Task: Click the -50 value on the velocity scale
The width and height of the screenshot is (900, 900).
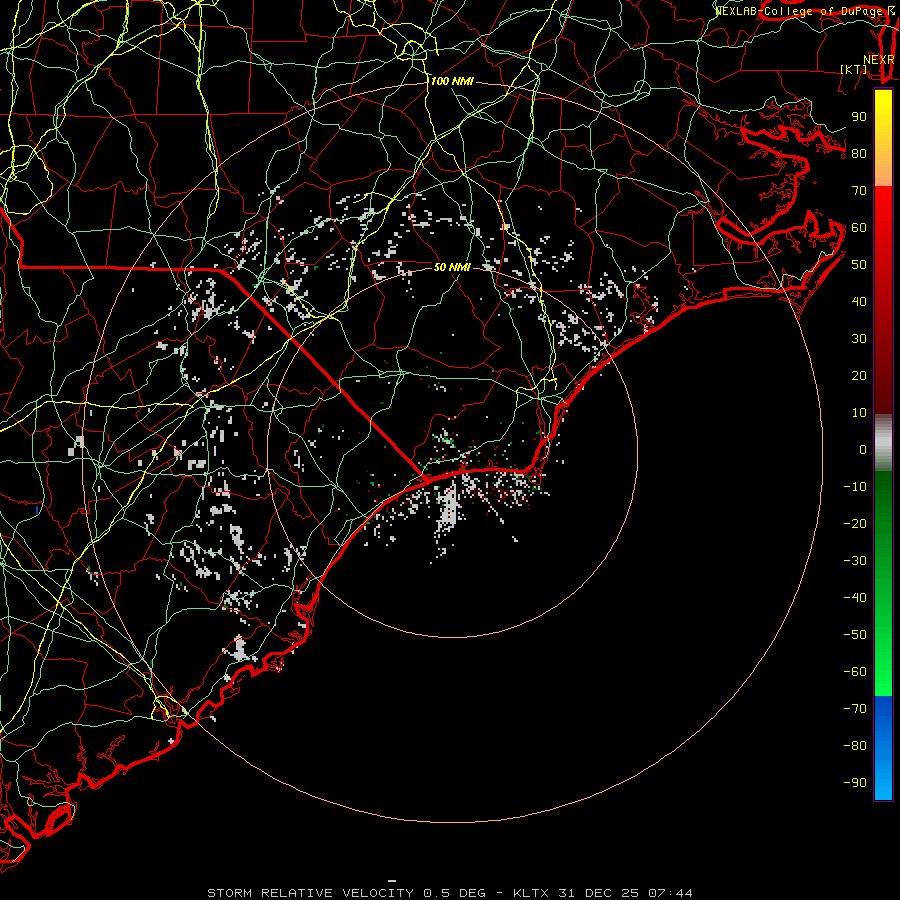Action: [855, 635]
